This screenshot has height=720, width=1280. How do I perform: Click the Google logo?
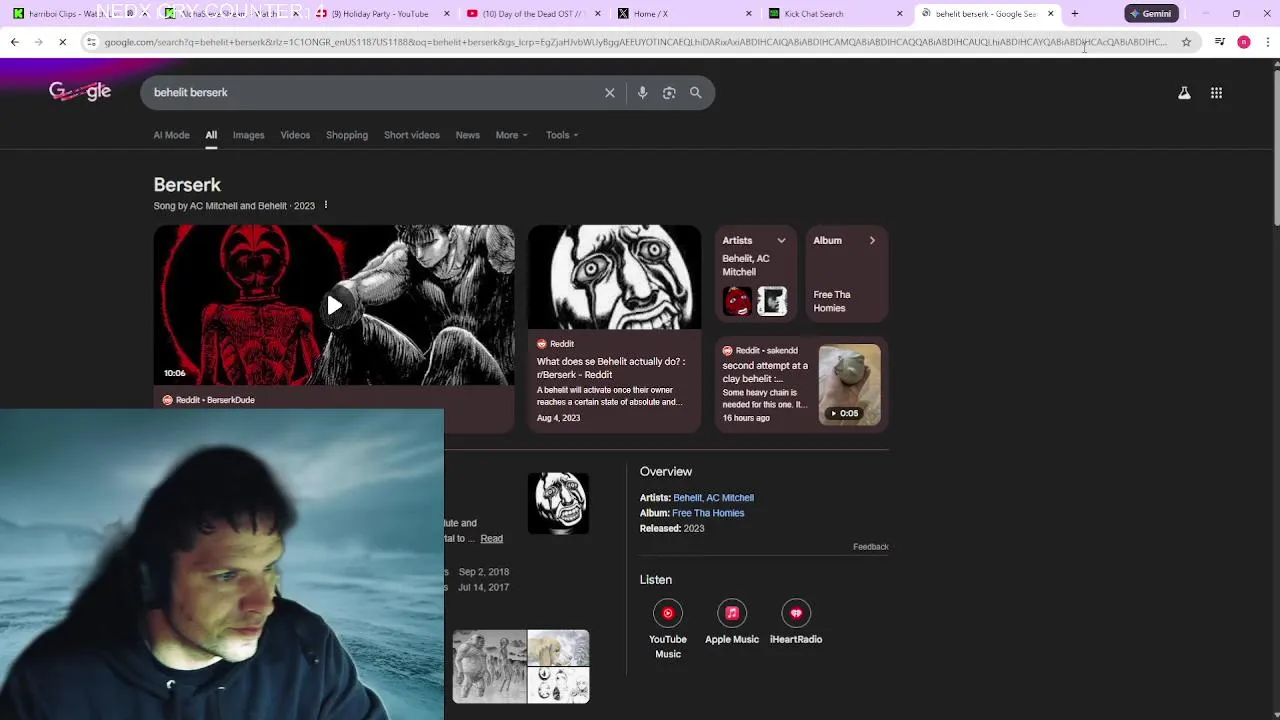[80, 92]
